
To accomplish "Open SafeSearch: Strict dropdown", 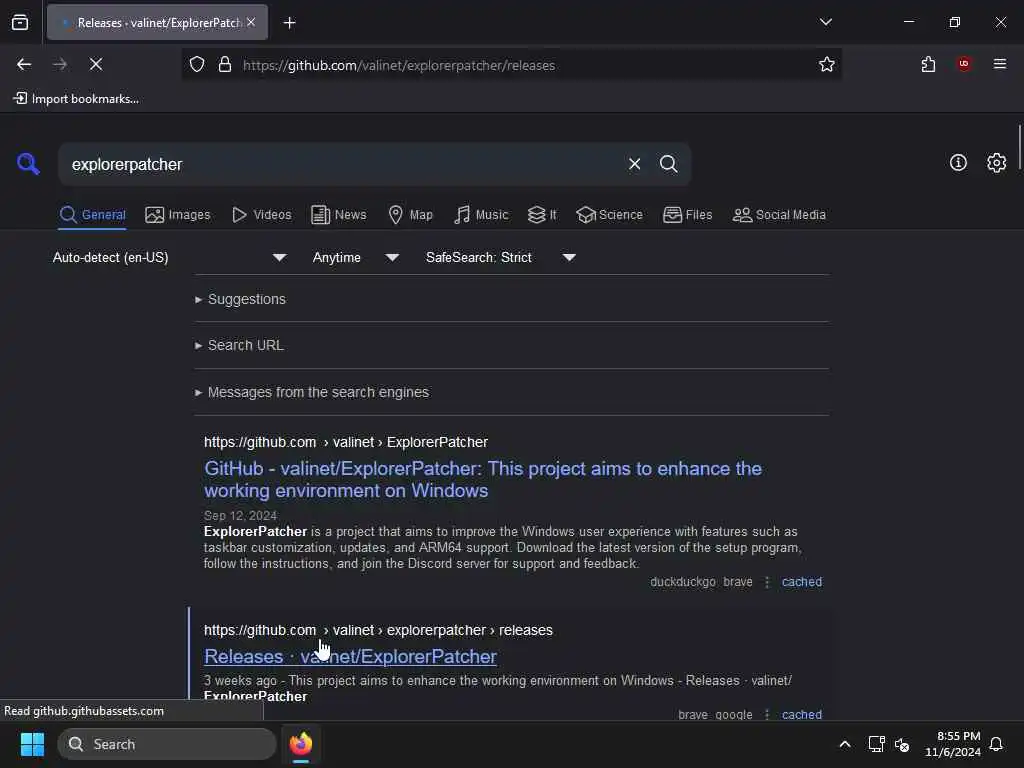I will point(500,257).
